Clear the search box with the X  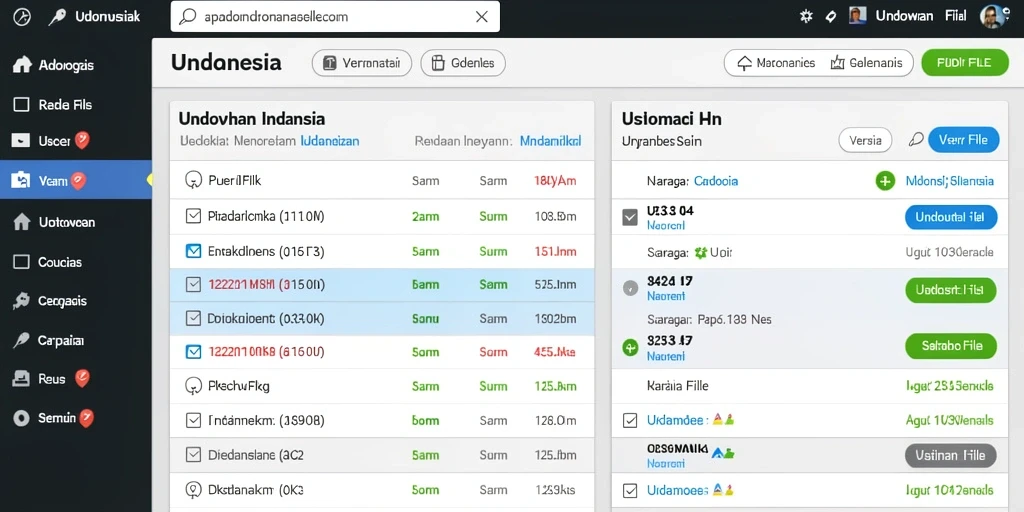click(x=481, y=17)
